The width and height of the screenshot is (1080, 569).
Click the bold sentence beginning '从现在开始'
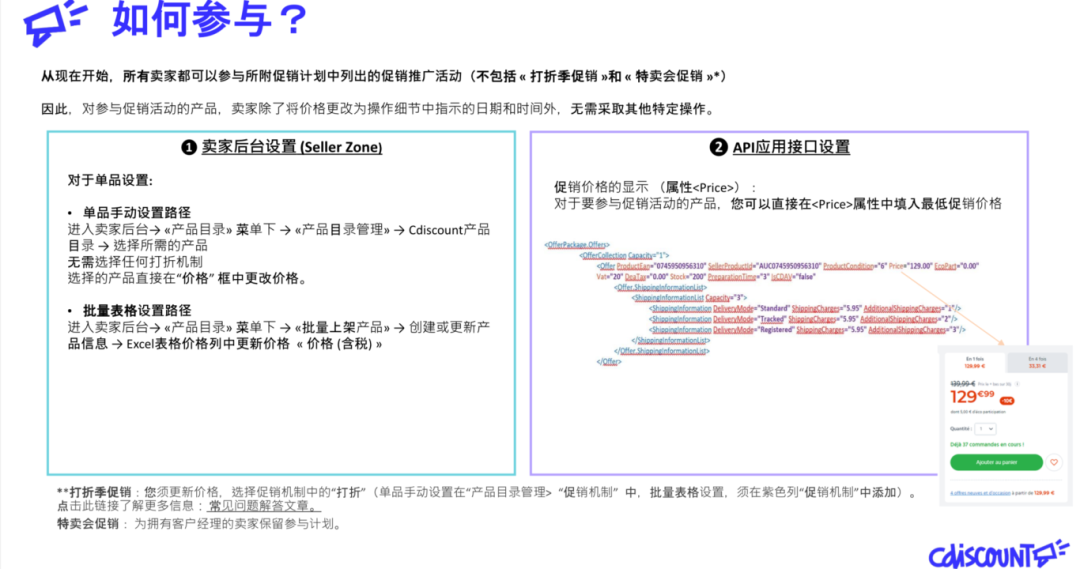click(384, 76)
